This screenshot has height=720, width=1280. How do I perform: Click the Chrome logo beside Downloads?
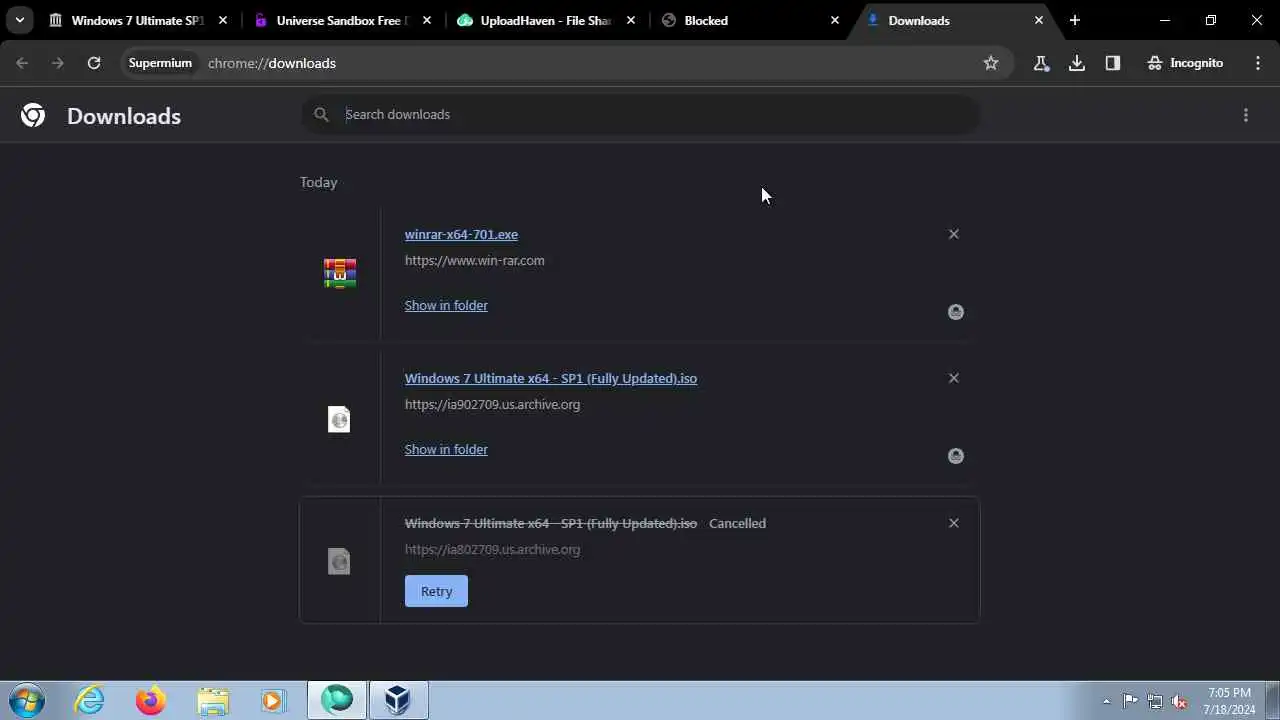pyautogui.click(x=33, y=115)
